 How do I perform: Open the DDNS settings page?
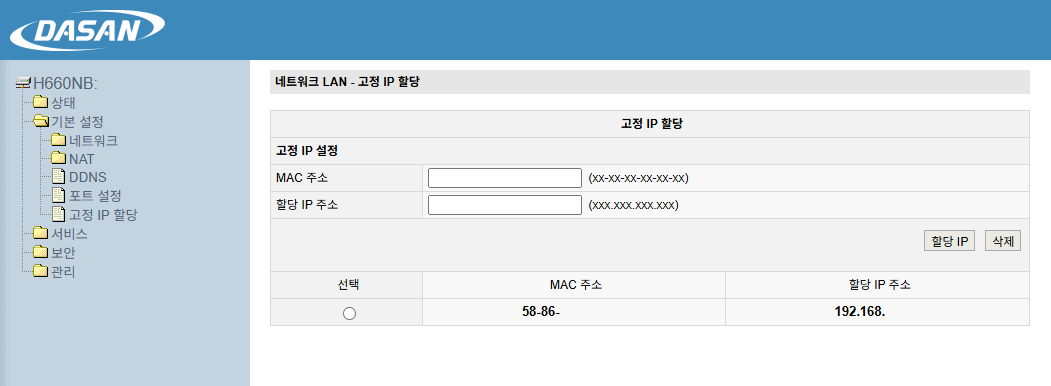click(x=88, y=178)
